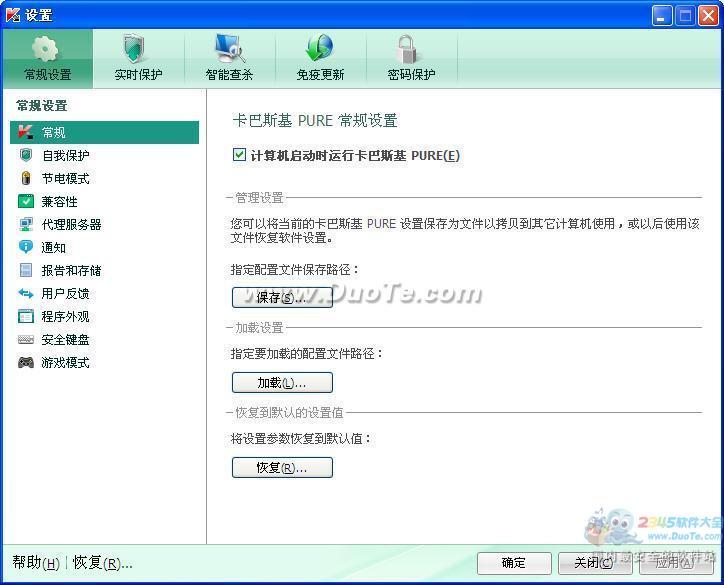This screenshot has height=585, width=724.
Task: Click the keyboard icon beside 安全键盘
Action: 26,340
